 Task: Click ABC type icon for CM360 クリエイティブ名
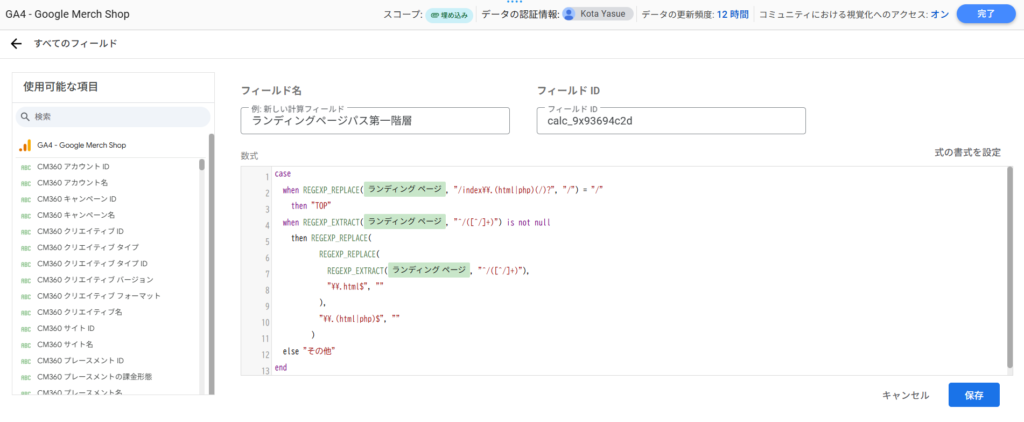click(x=25, y=312)
